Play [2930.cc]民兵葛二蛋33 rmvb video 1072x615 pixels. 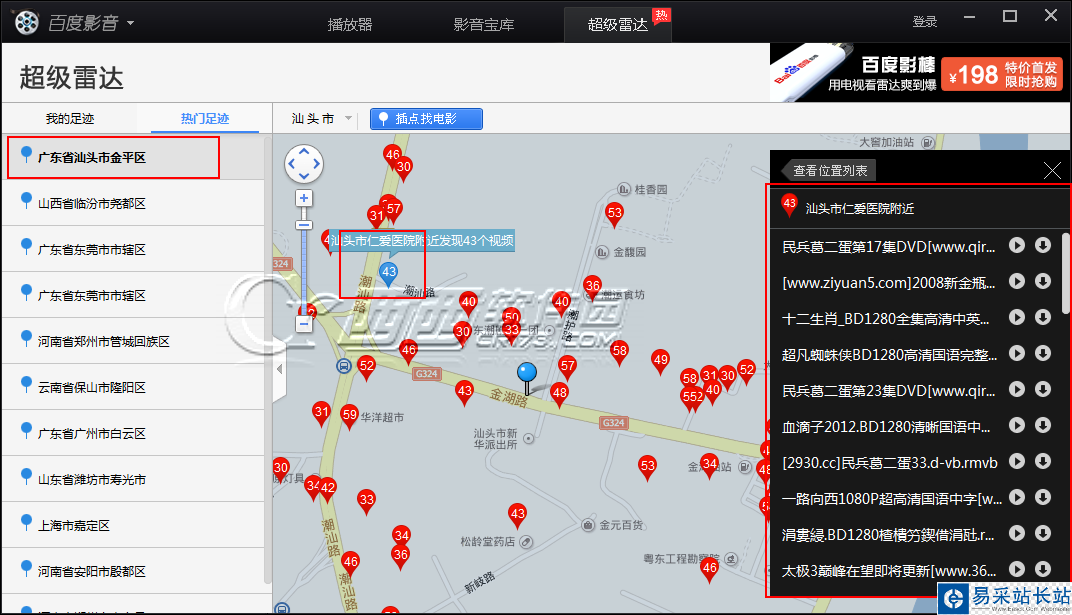pos(1017,461)
